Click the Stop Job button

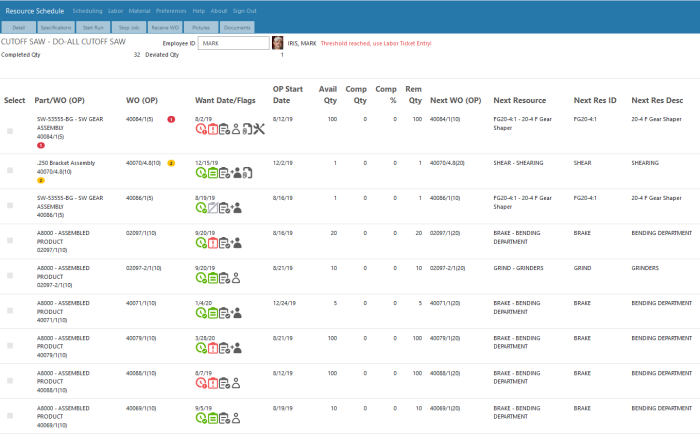tap(129, 27)
